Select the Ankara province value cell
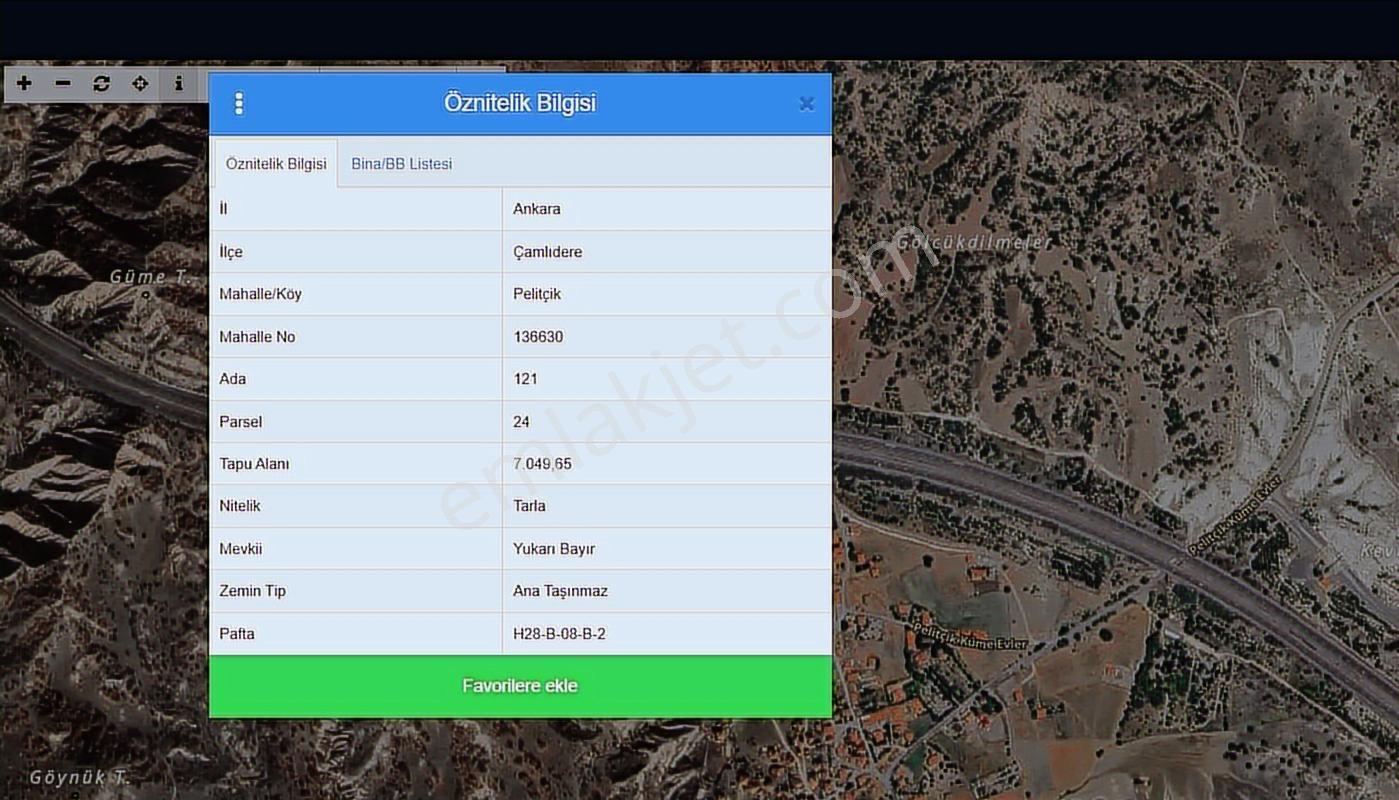Screen dimensions: 1399x800 click(667, 209)
